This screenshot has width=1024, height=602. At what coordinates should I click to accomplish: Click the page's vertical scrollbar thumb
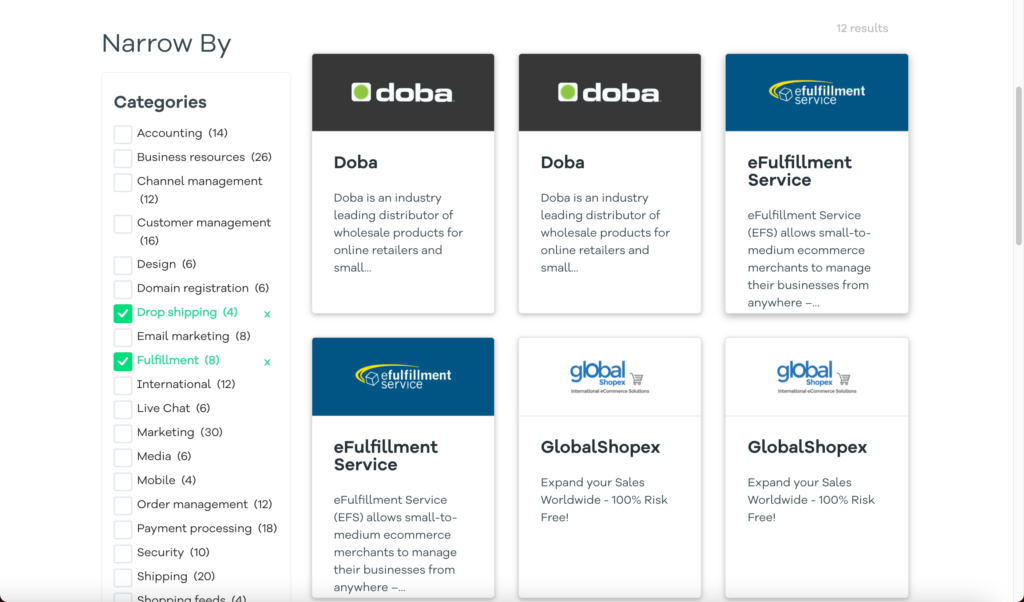pos(1018,166)
